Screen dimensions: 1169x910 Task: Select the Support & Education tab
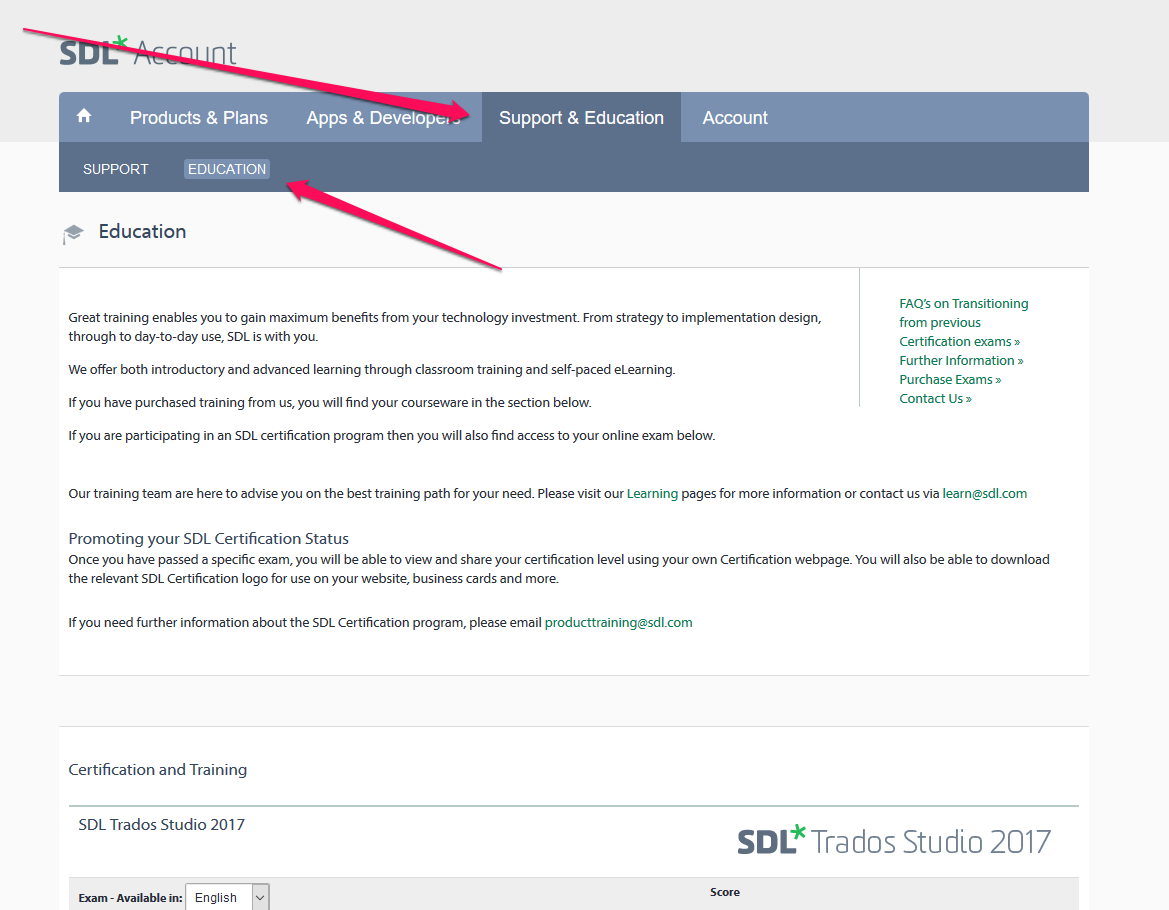click(582, 118)
